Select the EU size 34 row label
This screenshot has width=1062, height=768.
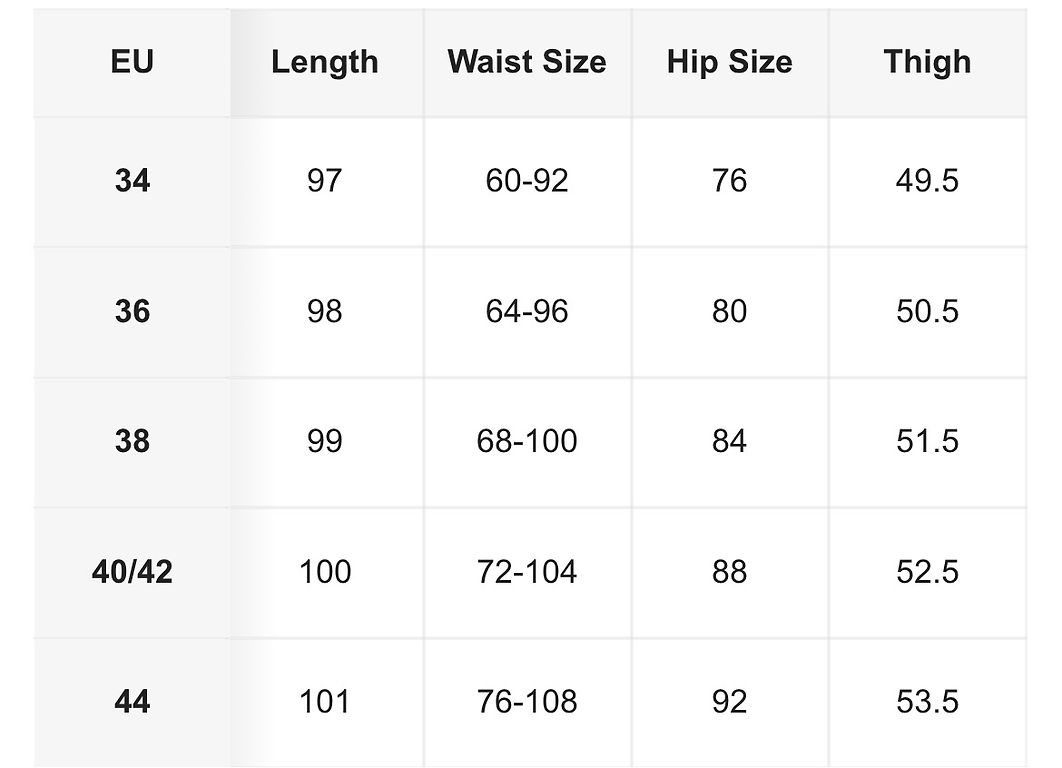pyautogui.click(x=132, y=181)
